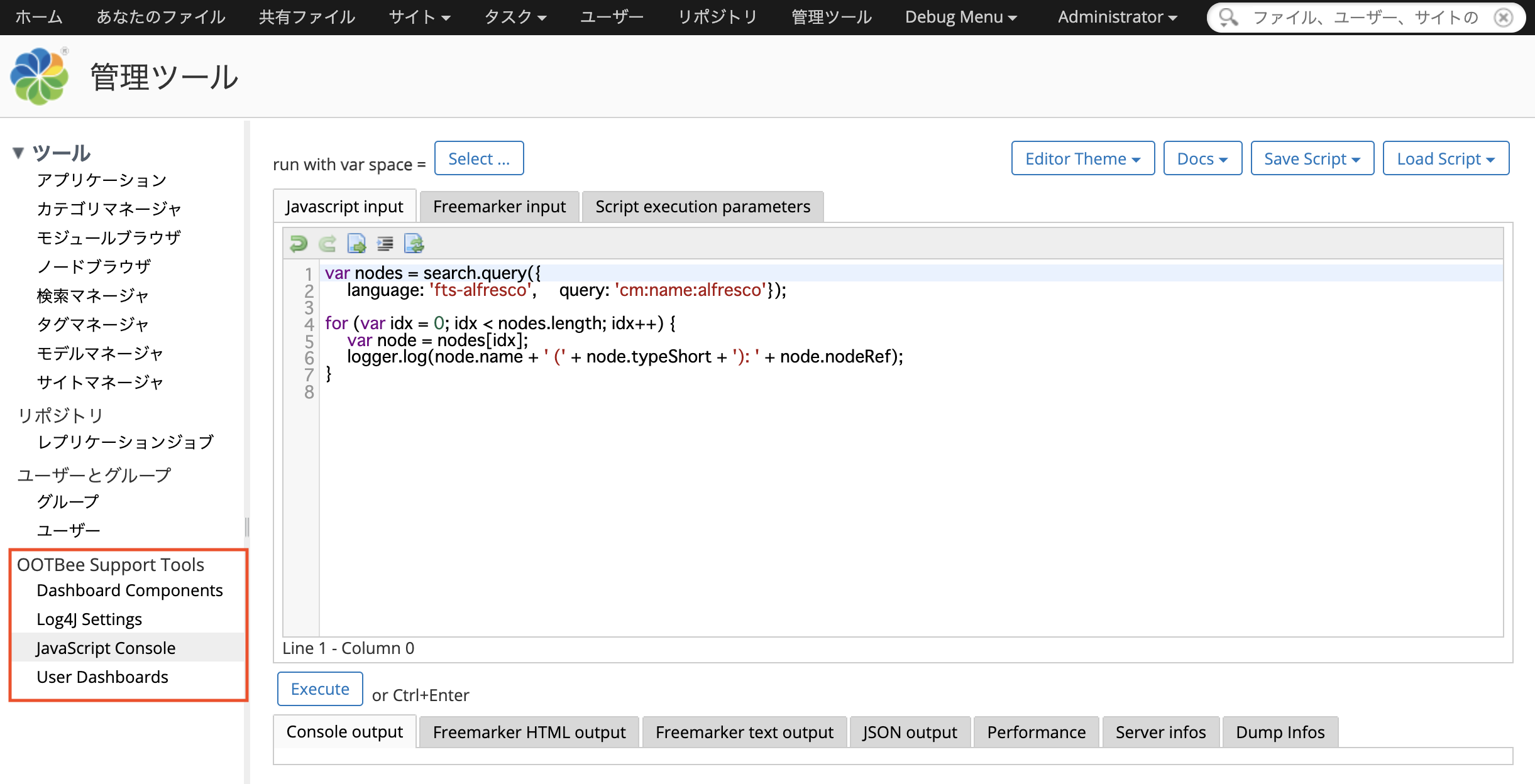
Task: Switch to the Freemarker input tab
Action: pyautogui.click(x=499, y=207)
